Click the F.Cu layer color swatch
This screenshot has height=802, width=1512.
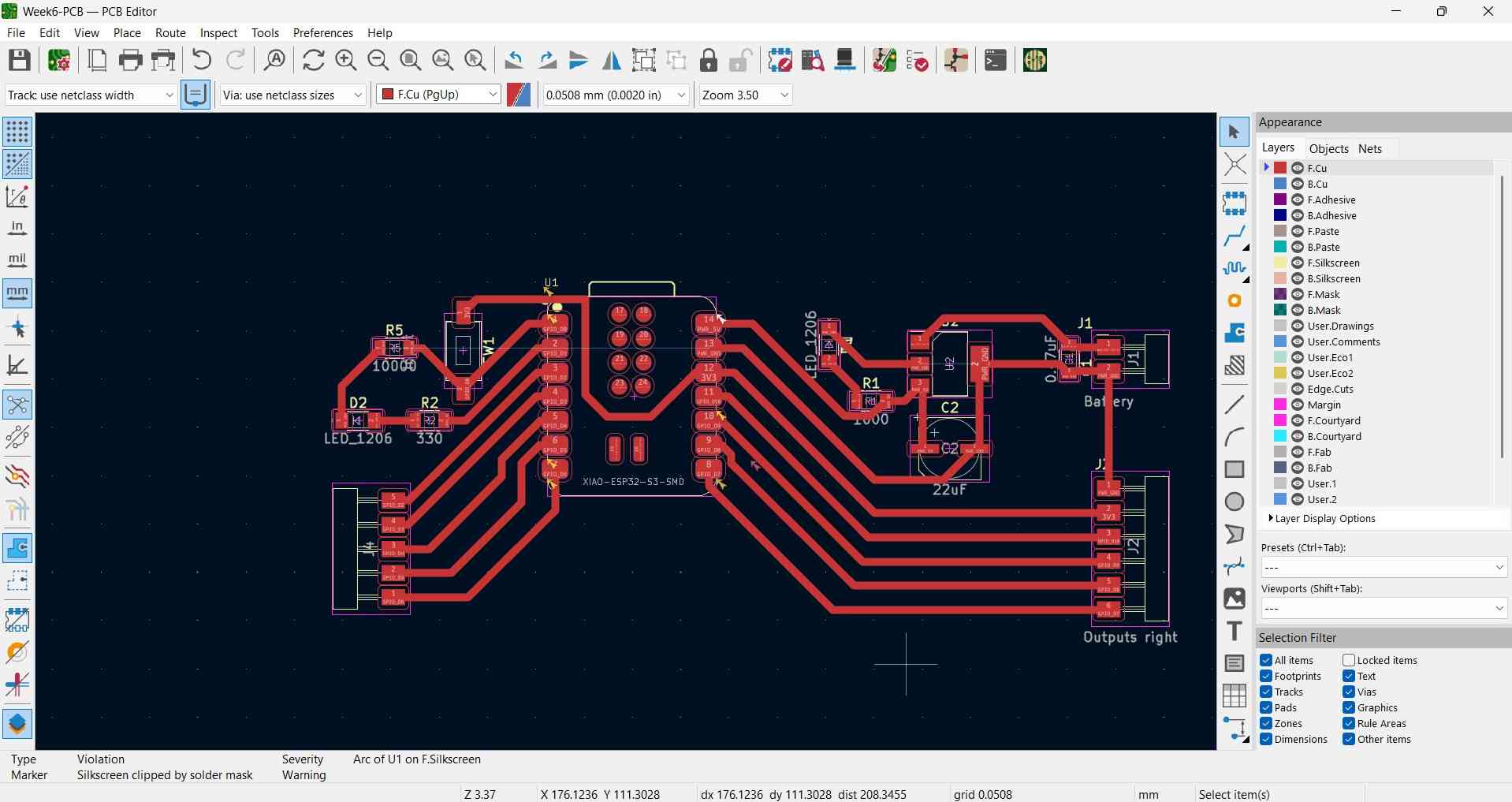click(1280, 167)
